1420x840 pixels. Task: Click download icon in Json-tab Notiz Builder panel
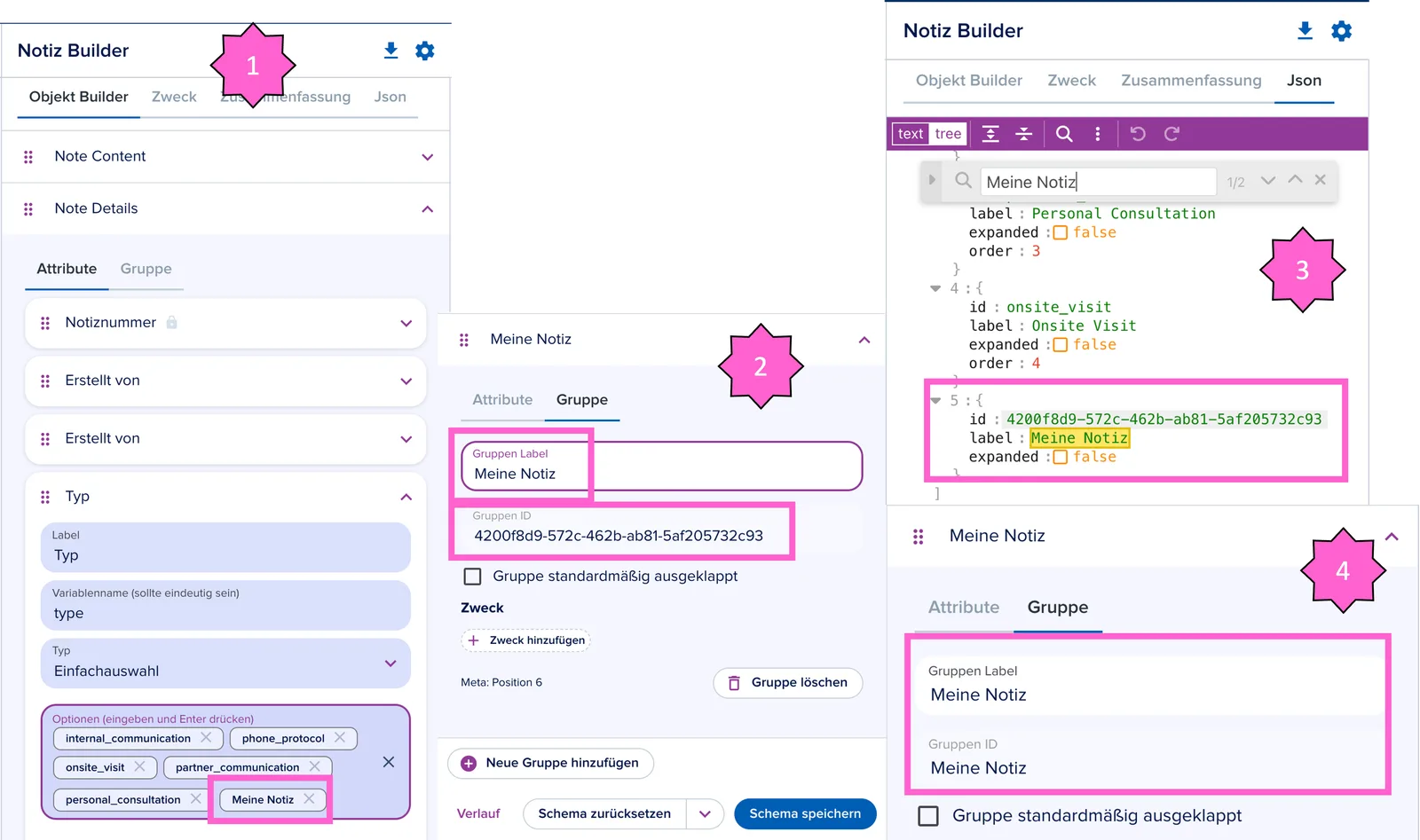pos(1305,31)
